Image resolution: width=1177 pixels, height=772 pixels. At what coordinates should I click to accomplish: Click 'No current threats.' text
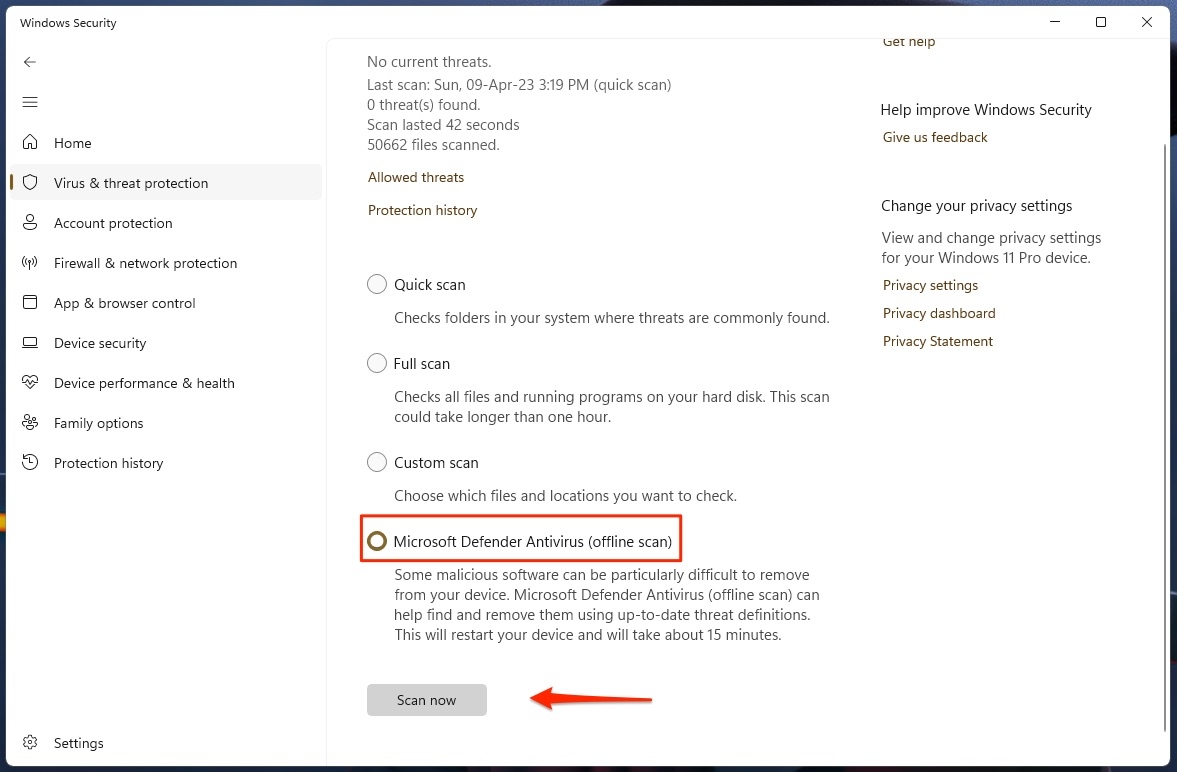[429, 62]
